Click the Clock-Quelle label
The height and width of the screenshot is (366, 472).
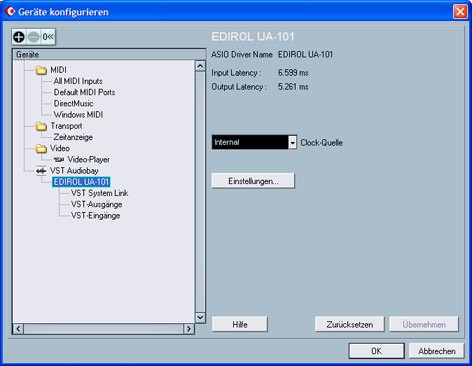click(321, 143)
